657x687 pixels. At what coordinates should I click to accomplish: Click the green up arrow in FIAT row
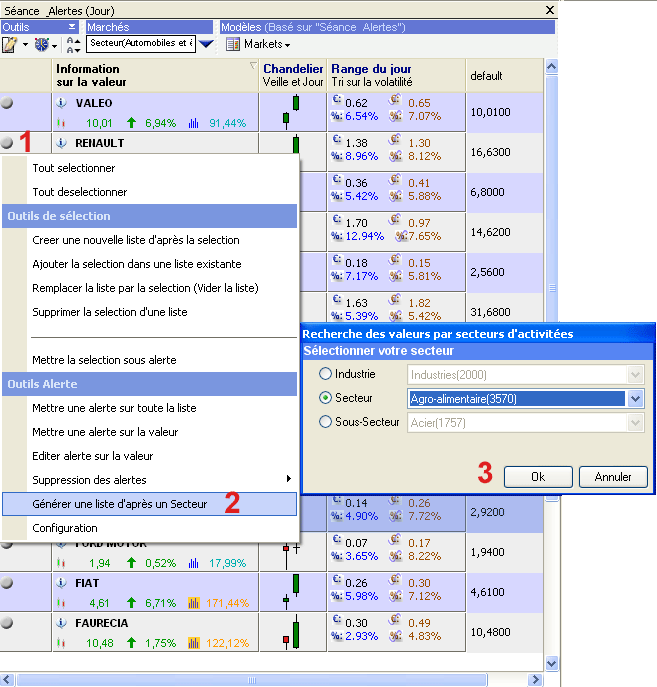tap(131, 603)
